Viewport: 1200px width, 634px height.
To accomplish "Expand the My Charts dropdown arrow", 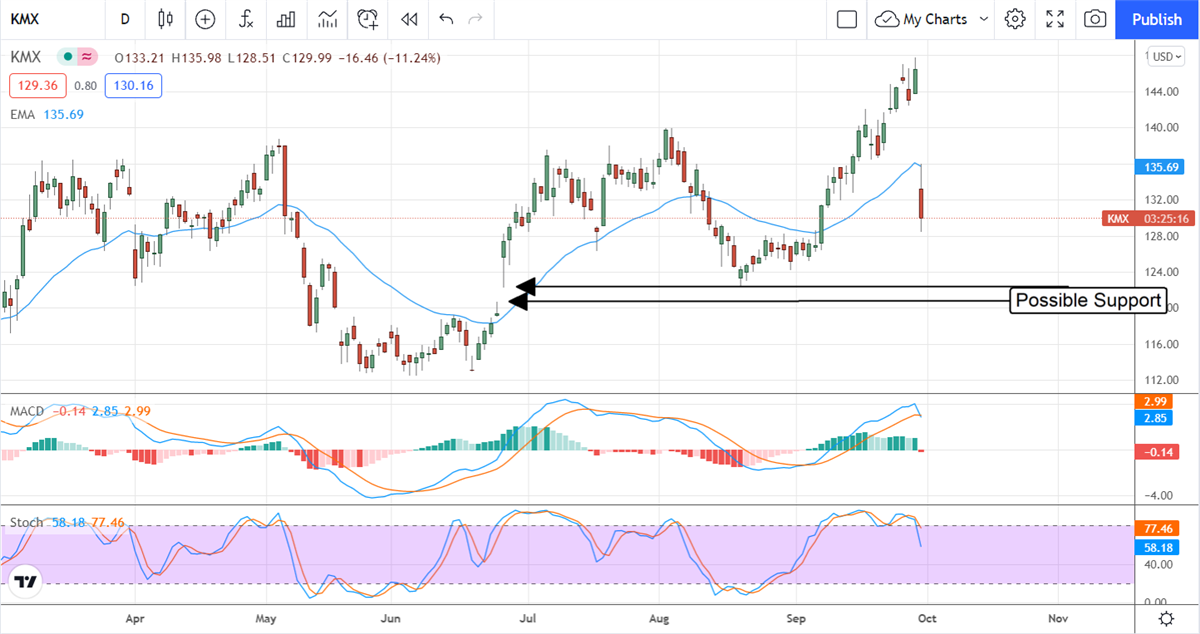I will pyautogui.click(x=984, y=19).
